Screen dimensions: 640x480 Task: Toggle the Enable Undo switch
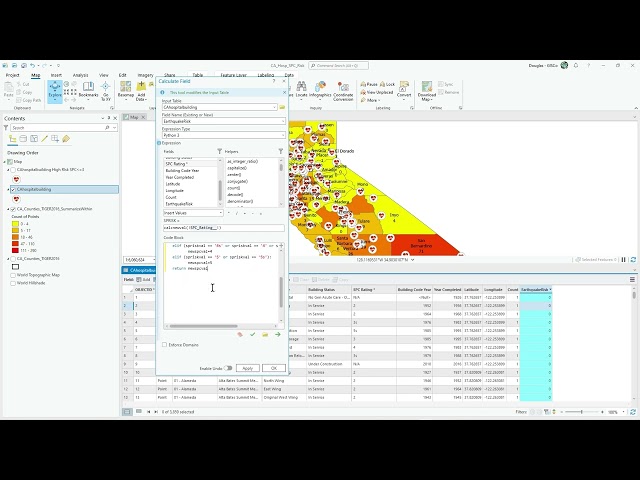click(x=228, y=368)
